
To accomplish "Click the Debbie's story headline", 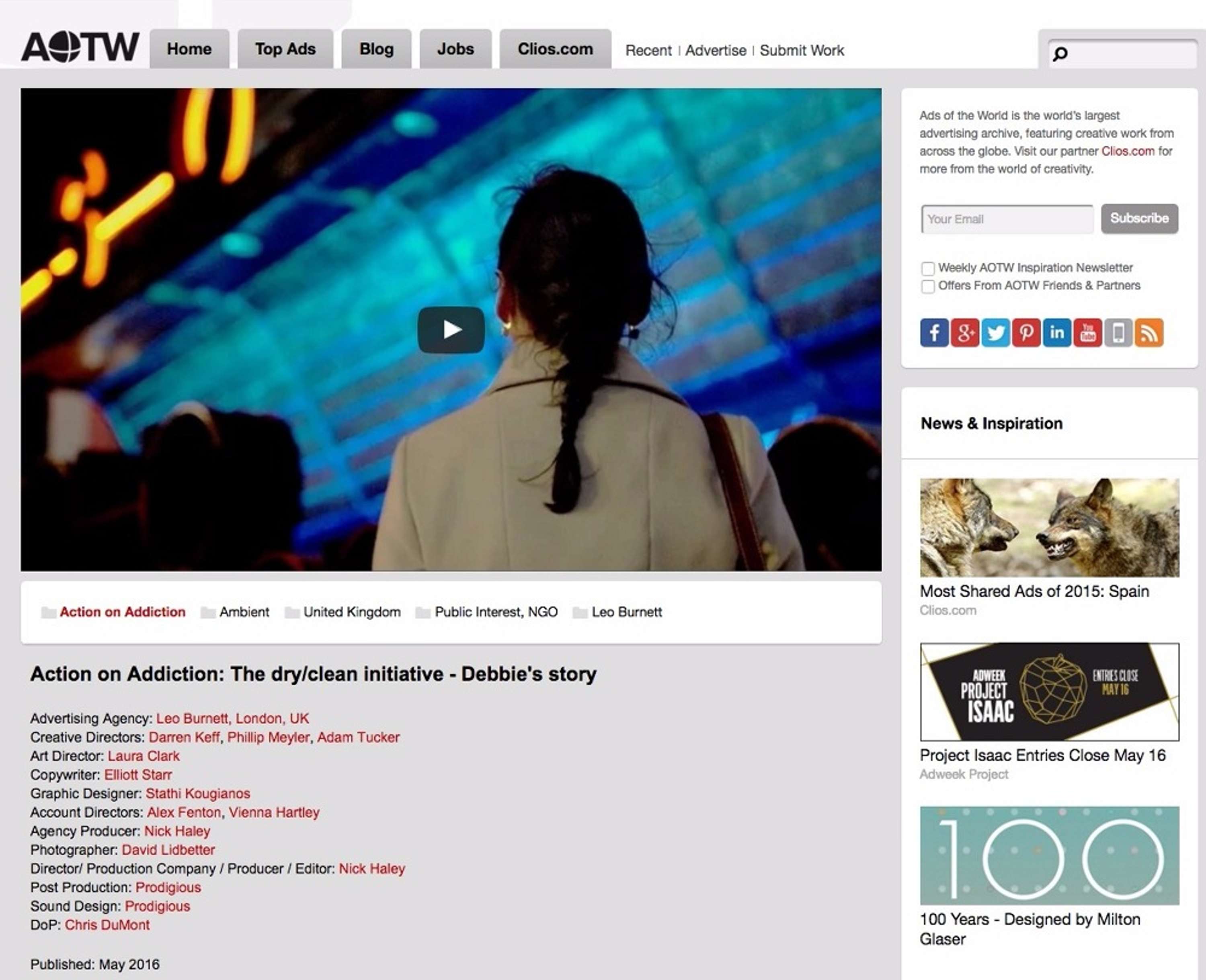I will tap(314, 674).
